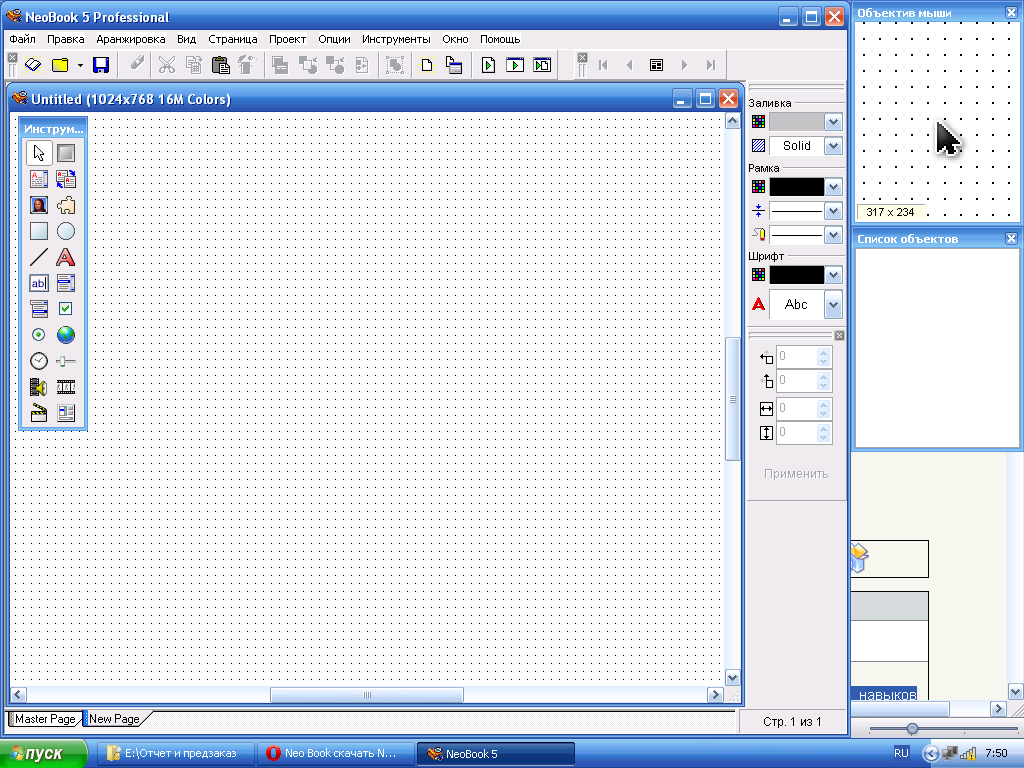Open the frame line width dropdown
The width and height of the screenshot is (1024, 768).
pos(833,211)
